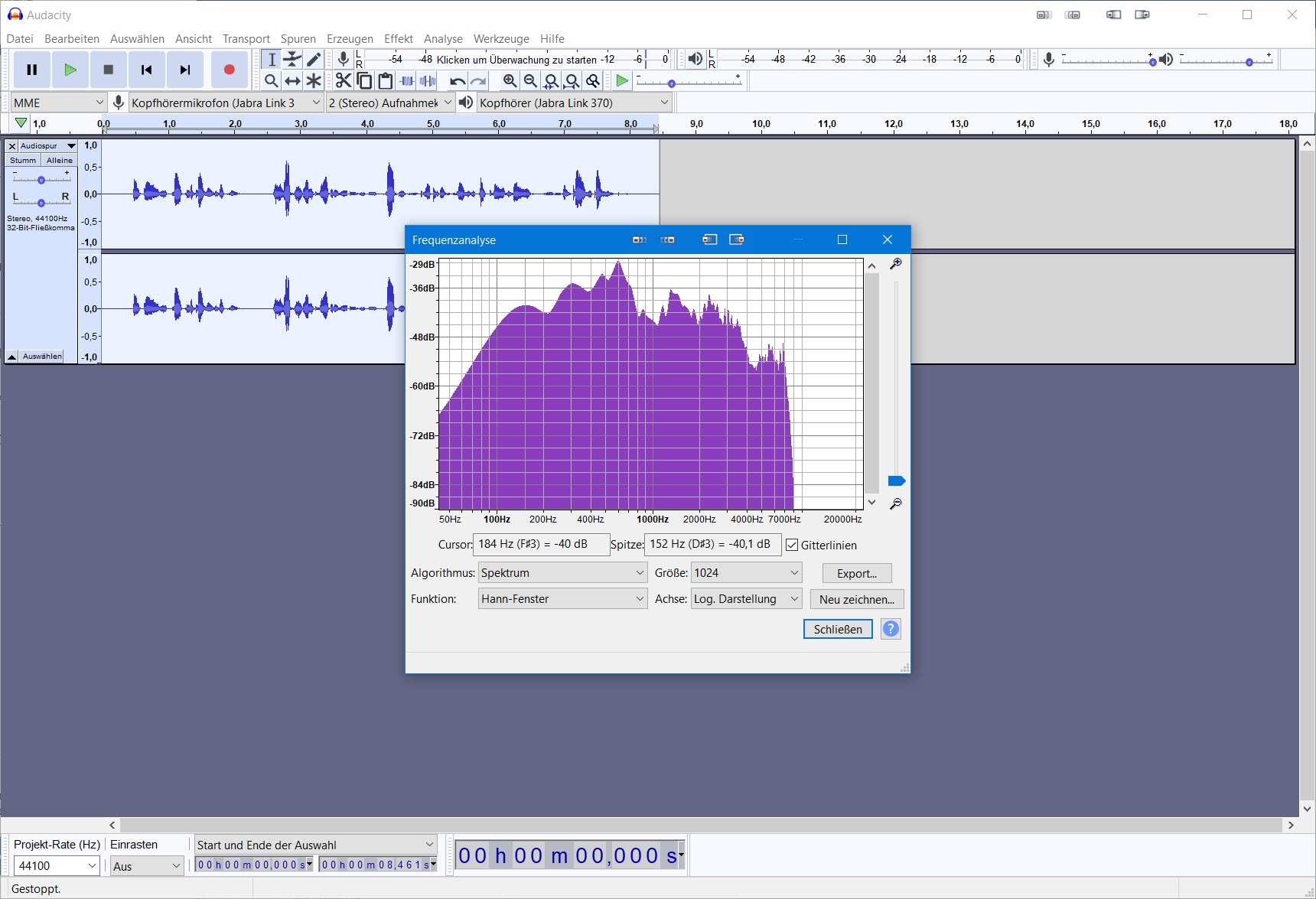The width and height of the screenshot is (1316, 899).
Task: Fit the selection to the window width
Action: (x=551, y=80)
